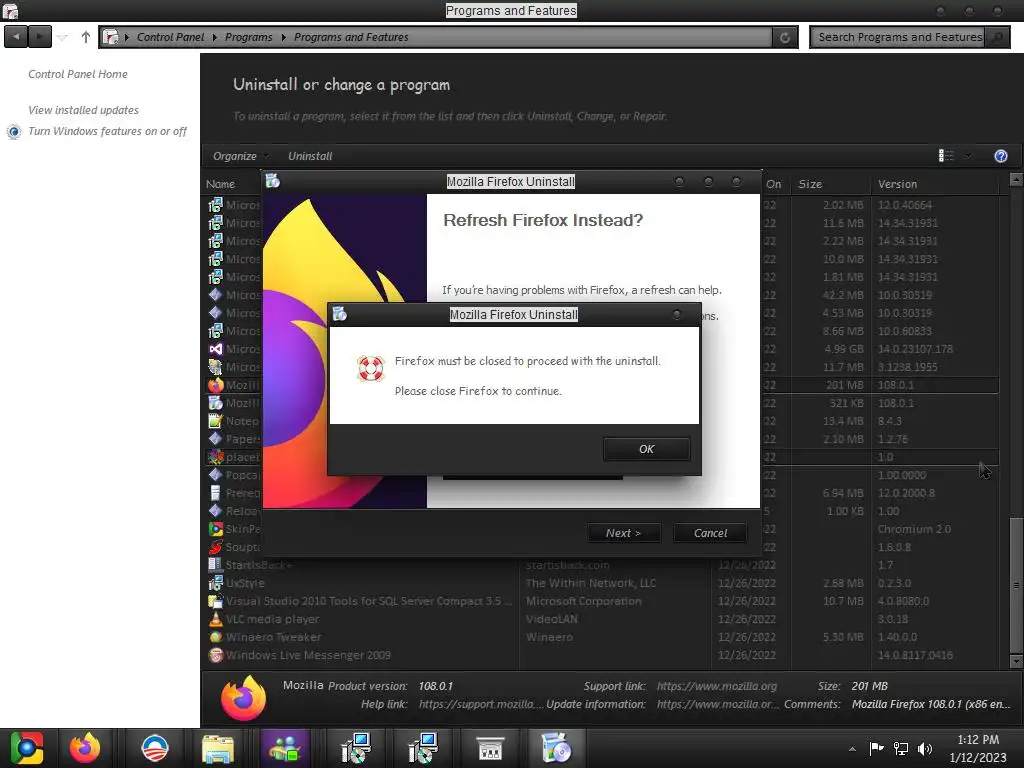Image resolution: width=1024 pixels, height=768 pixels.
Task: Click the Up one level arrow
Action: click(86, 37)
